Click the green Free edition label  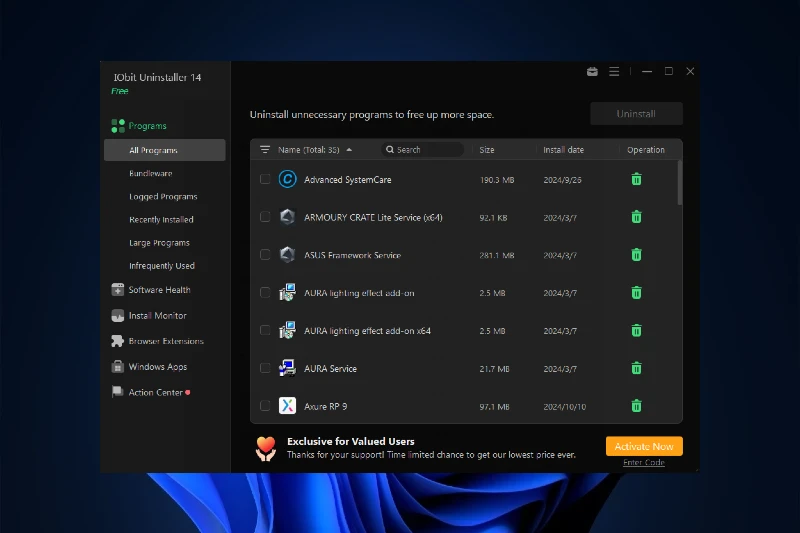click(120, 91)
